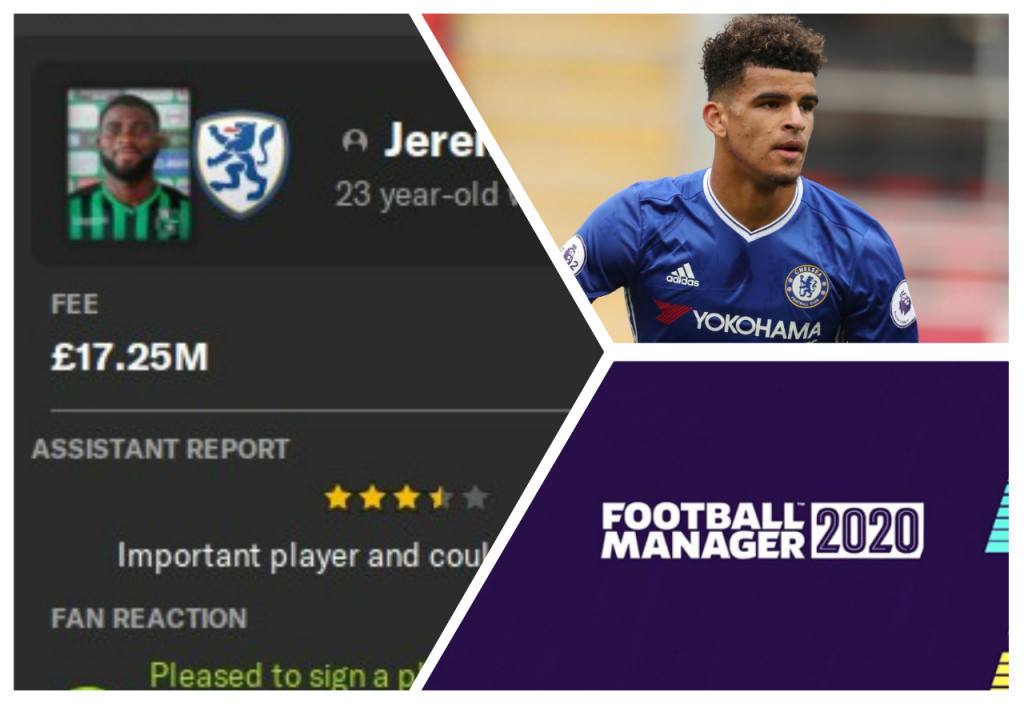Click the half-filled fourth rating star
The image size is (1024, 704).
pyautogui.click(x=441, y=498)
